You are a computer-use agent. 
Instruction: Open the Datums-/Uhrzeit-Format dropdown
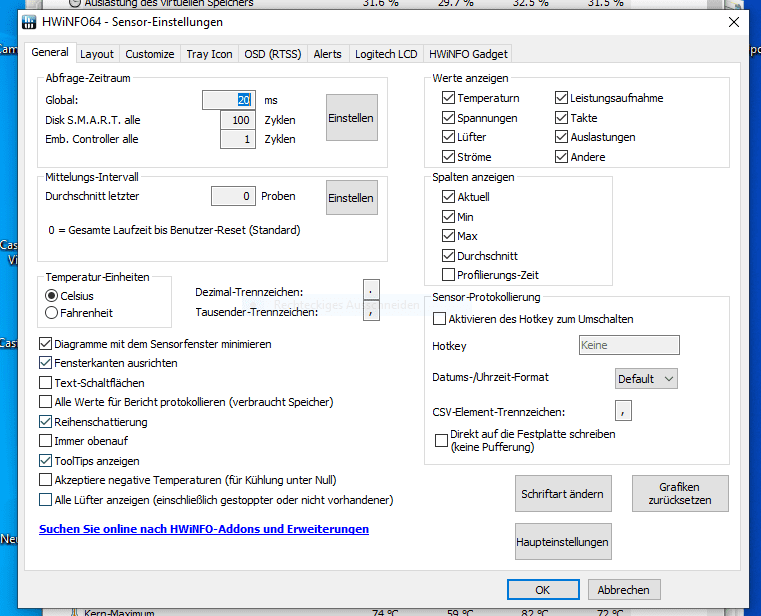coord(646,379)
